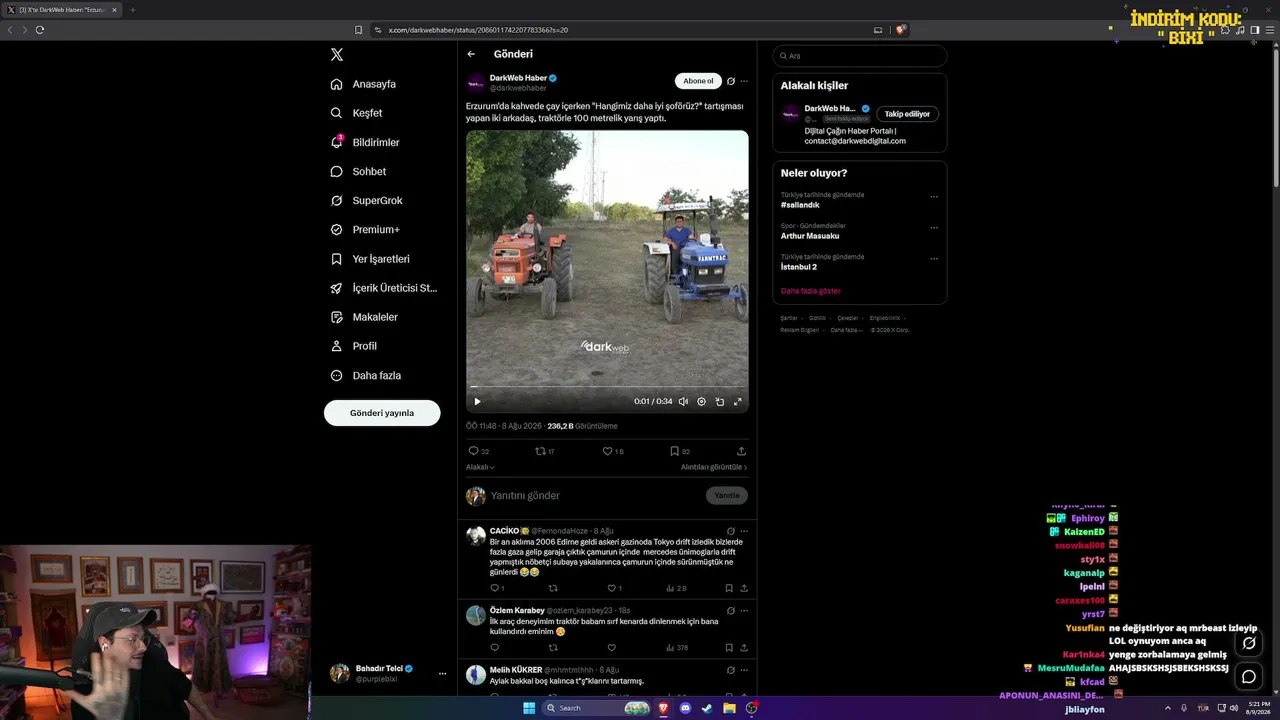Repost Özlem Karabey's reply

point(553,647)
